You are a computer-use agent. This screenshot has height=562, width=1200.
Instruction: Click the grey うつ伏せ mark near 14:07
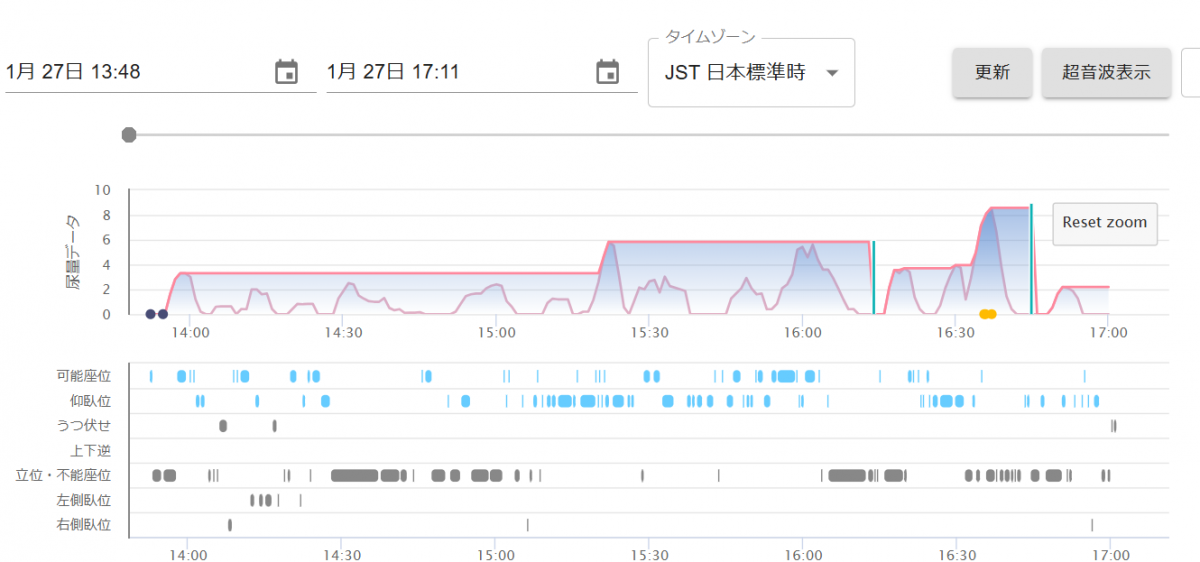[223, 426]
